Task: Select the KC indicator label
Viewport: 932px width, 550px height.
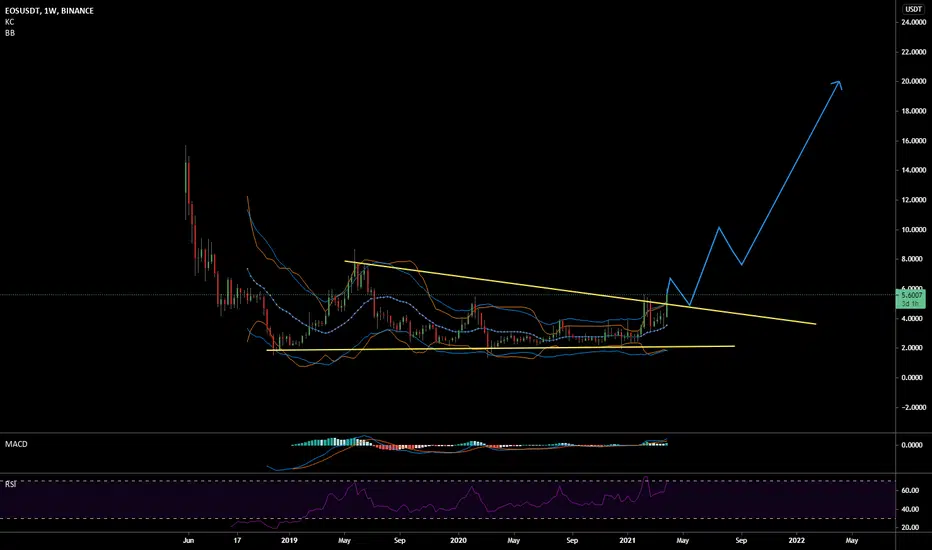Action: 10,22
